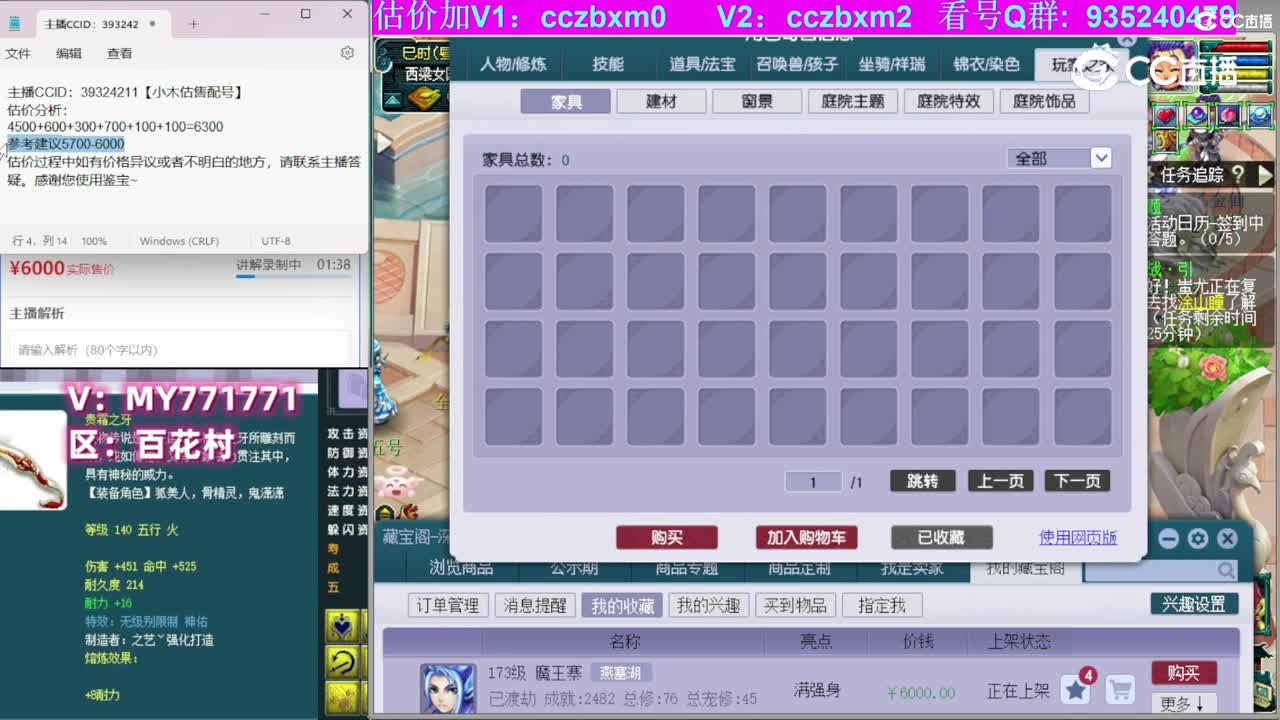Add a new Notepad tab
The image size is (1280, 720).
(x=193, y=24)
